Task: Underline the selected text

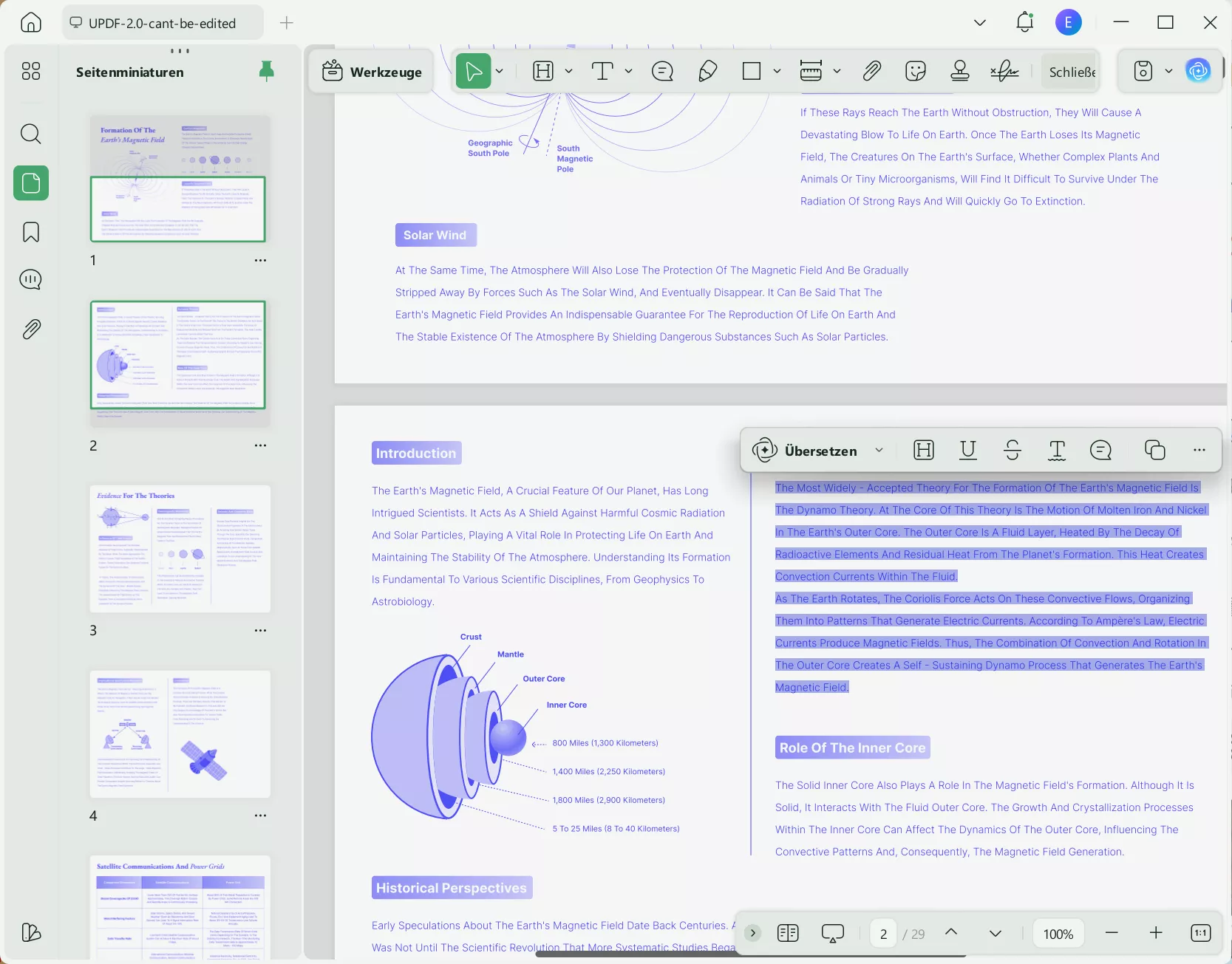Action: (x=967, y=450)
